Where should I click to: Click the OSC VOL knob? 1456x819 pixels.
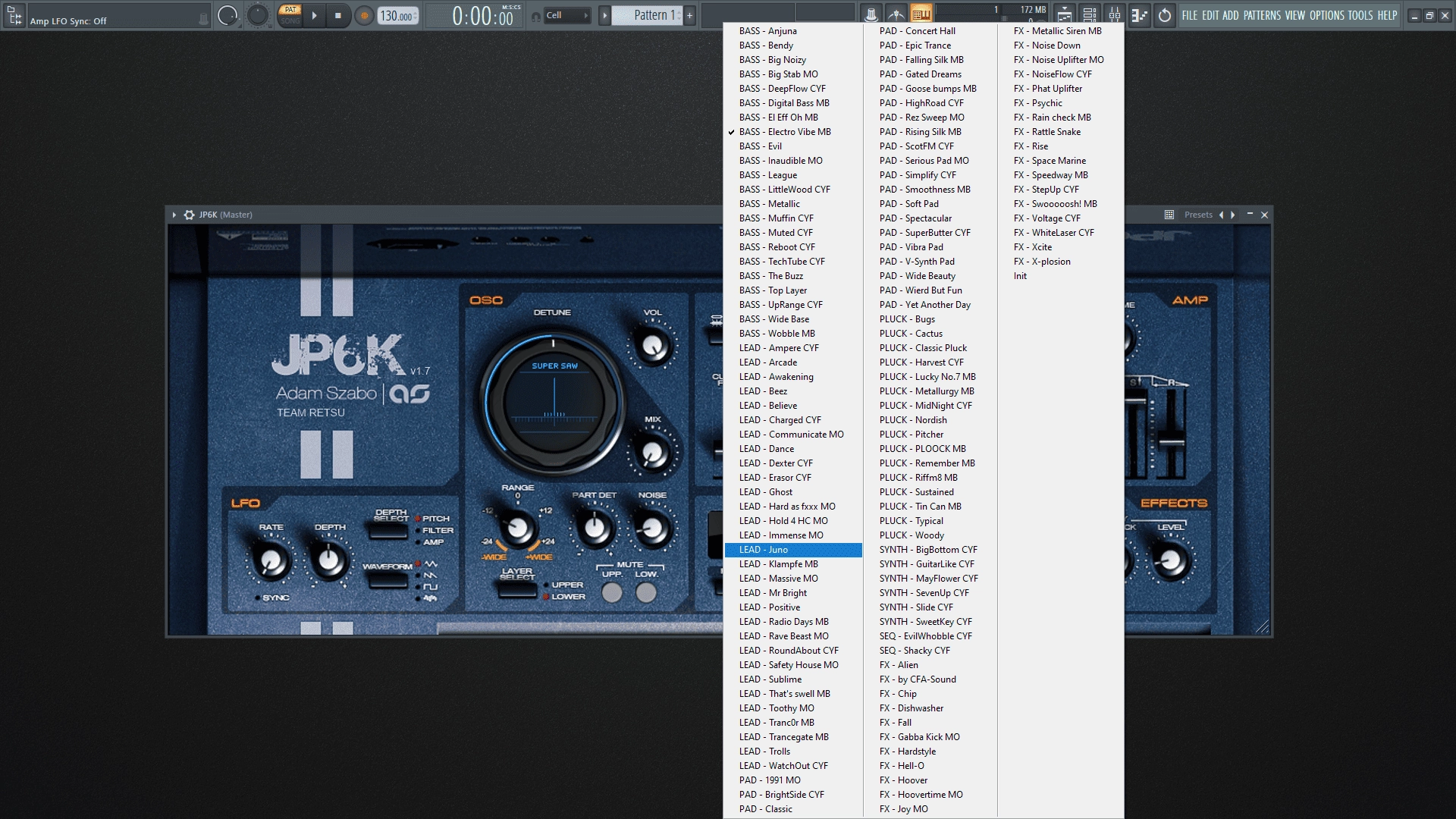click(652, 346)
